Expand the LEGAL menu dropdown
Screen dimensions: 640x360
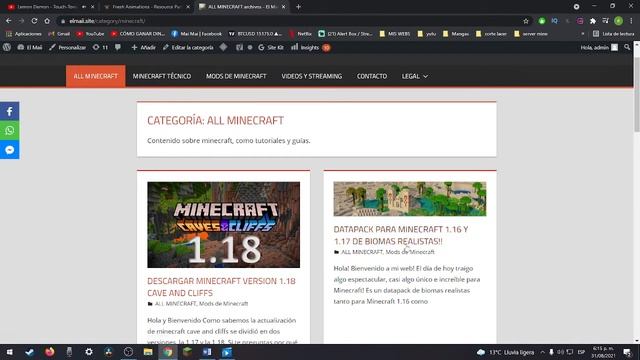point(414,76)
